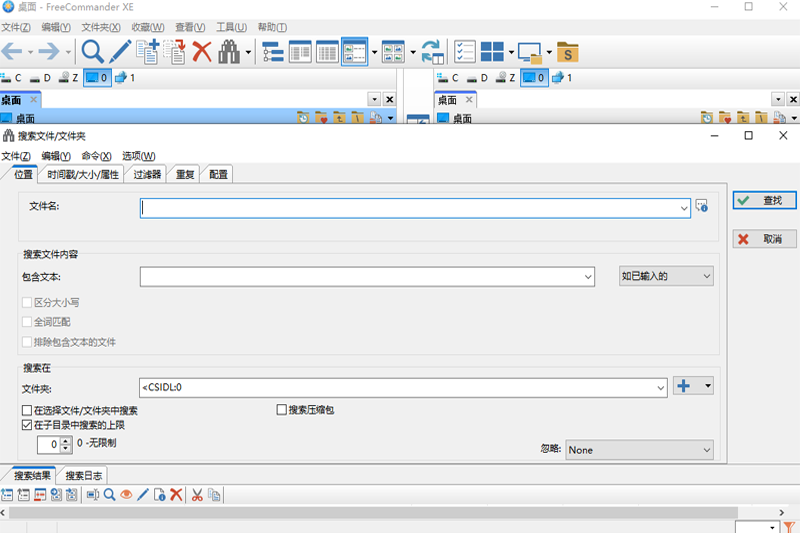Viewport: 800px width, 533px height.
Task: Uncheck 在子目录中搜索的上限 checkbox
Action: pyautogui.click(x=27, y=425)
